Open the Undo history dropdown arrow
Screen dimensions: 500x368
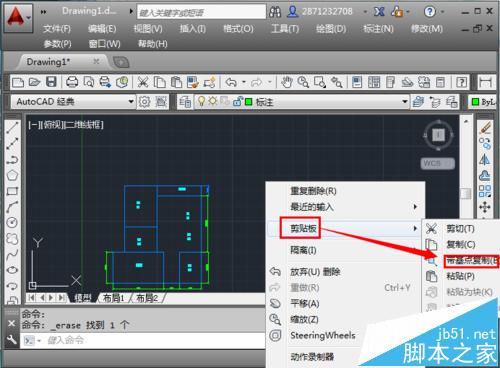click(x=244, y=82)
